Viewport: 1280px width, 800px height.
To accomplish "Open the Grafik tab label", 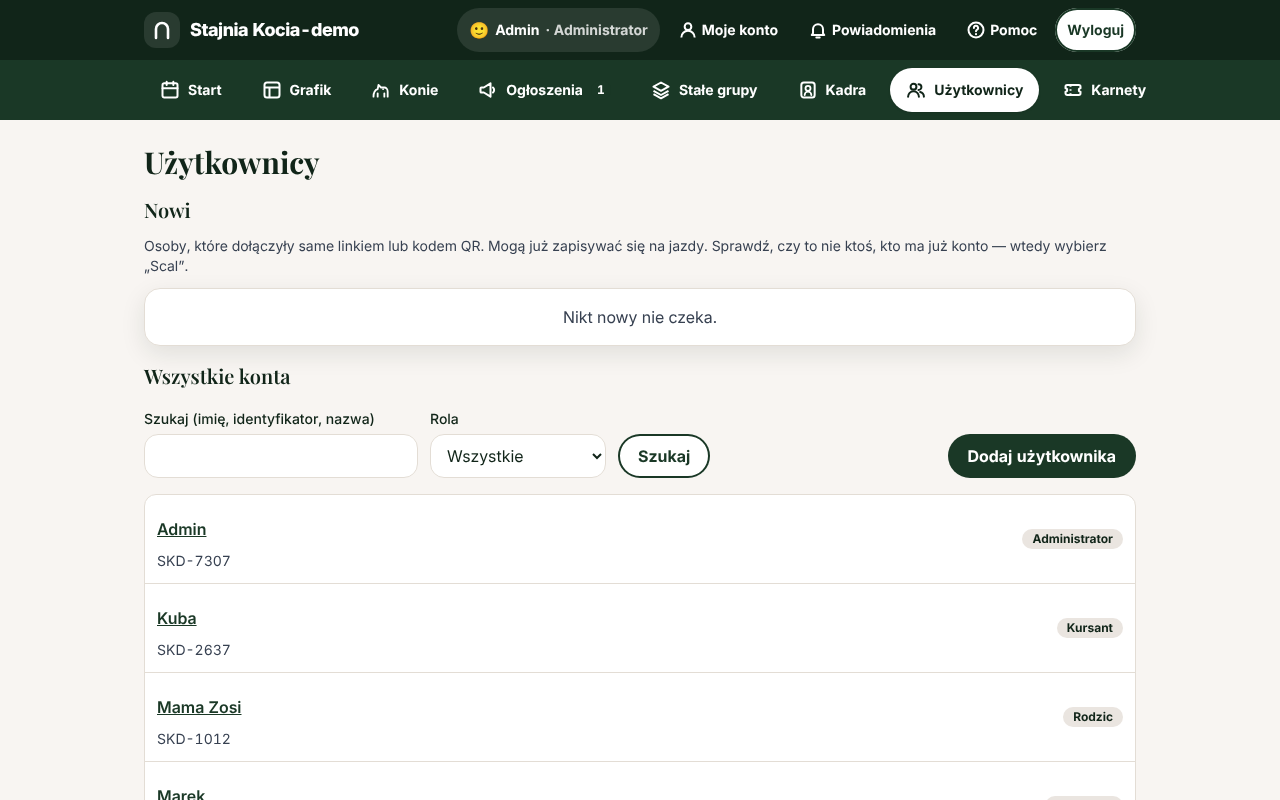I will click(x=310, y=90).
